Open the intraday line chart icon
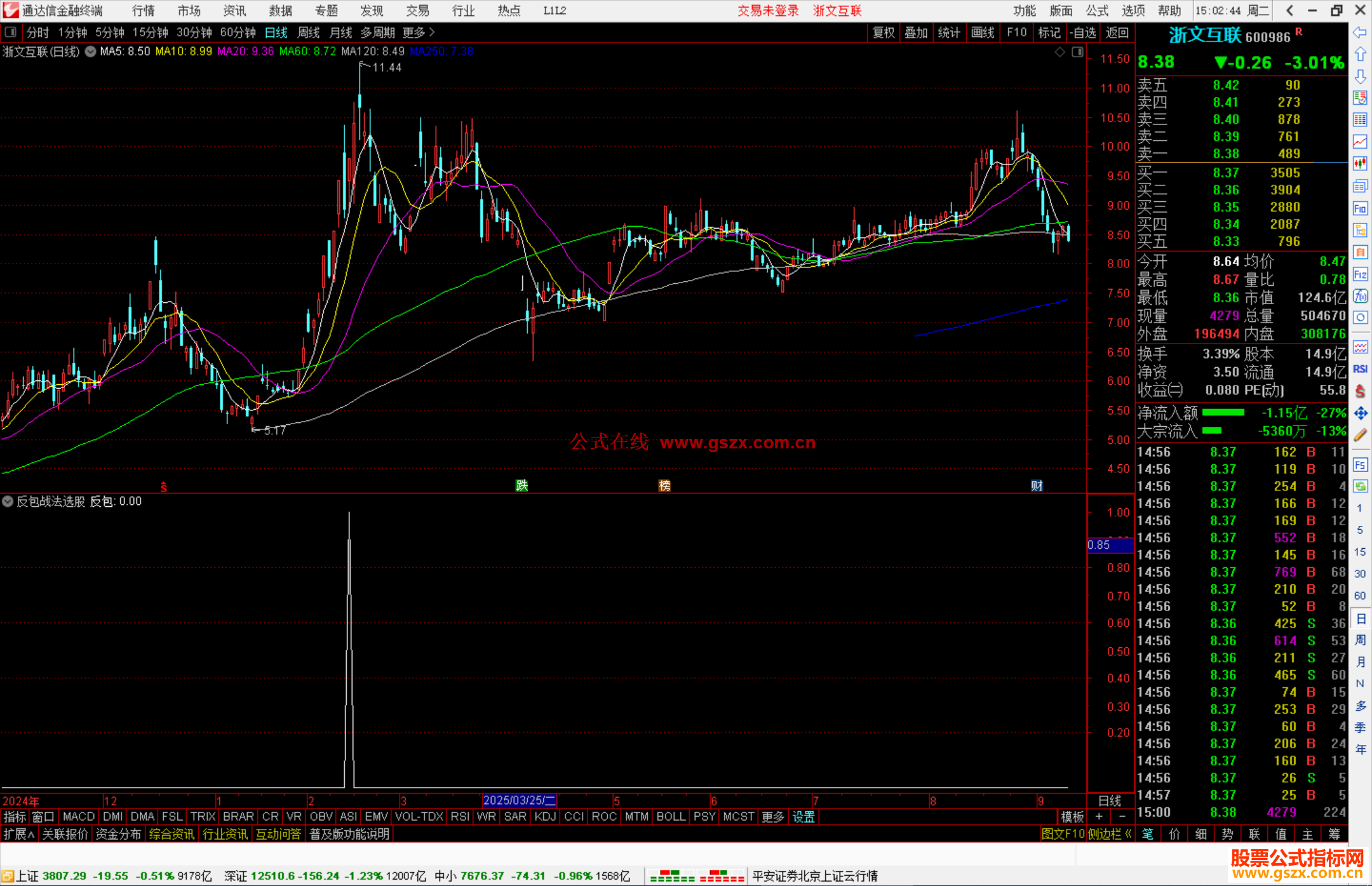Viewport: 1372px width, 886px height. pos(1360,141)
